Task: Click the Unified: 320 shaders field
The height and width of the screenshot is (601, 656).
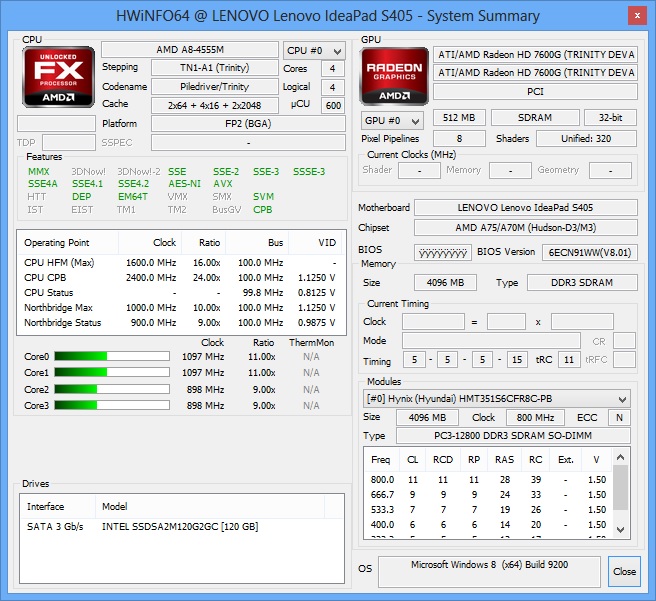Action: tap(587, 138)
